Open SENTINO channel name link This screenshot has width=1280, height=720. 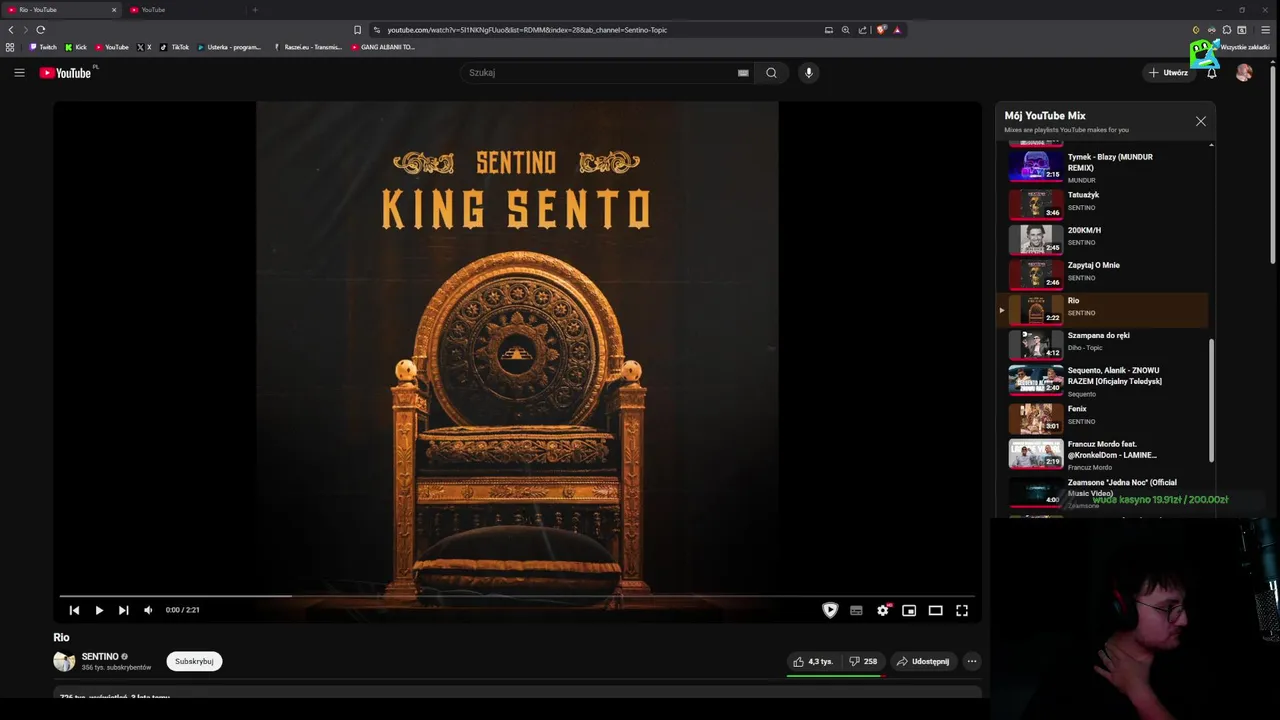pos(100,656)
